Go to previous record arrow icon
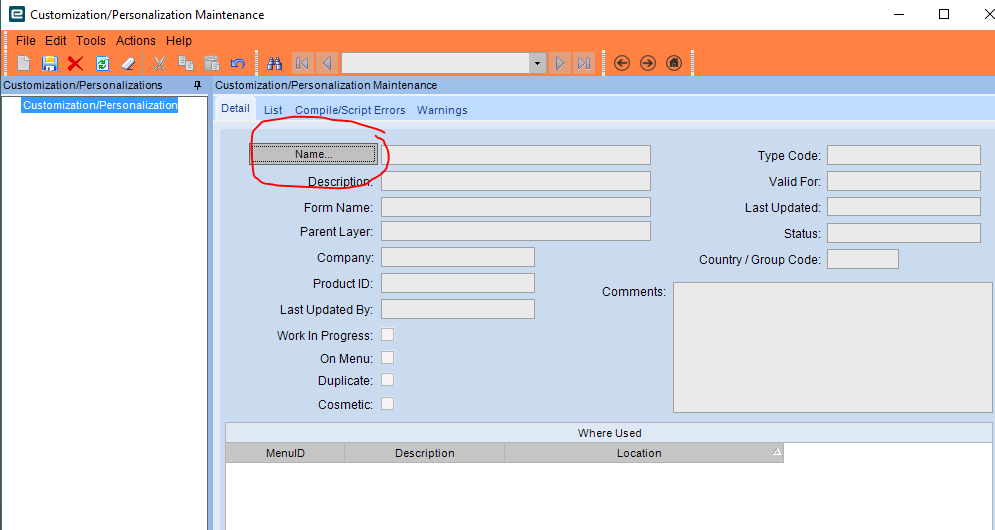This screenshot has height=530, width=995. (x=326, y=63)
